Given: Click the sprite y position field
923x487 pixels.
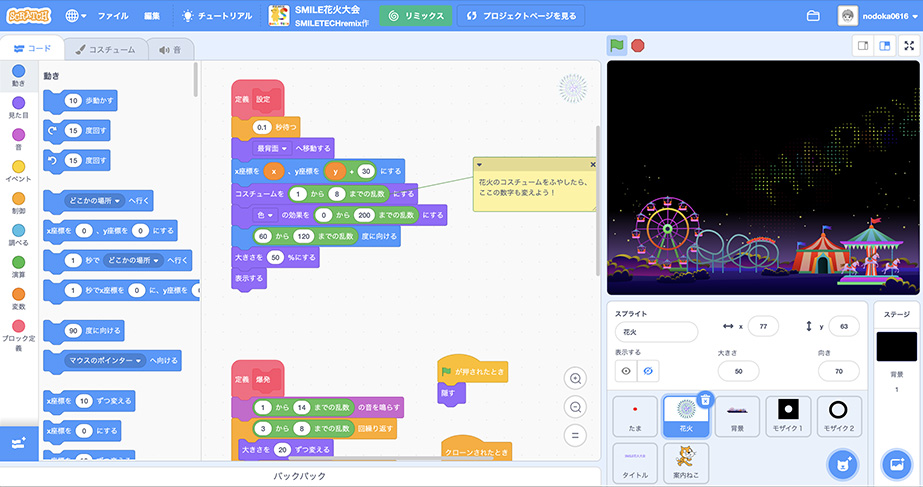Looking at the screenshot, I should point(844,326).
